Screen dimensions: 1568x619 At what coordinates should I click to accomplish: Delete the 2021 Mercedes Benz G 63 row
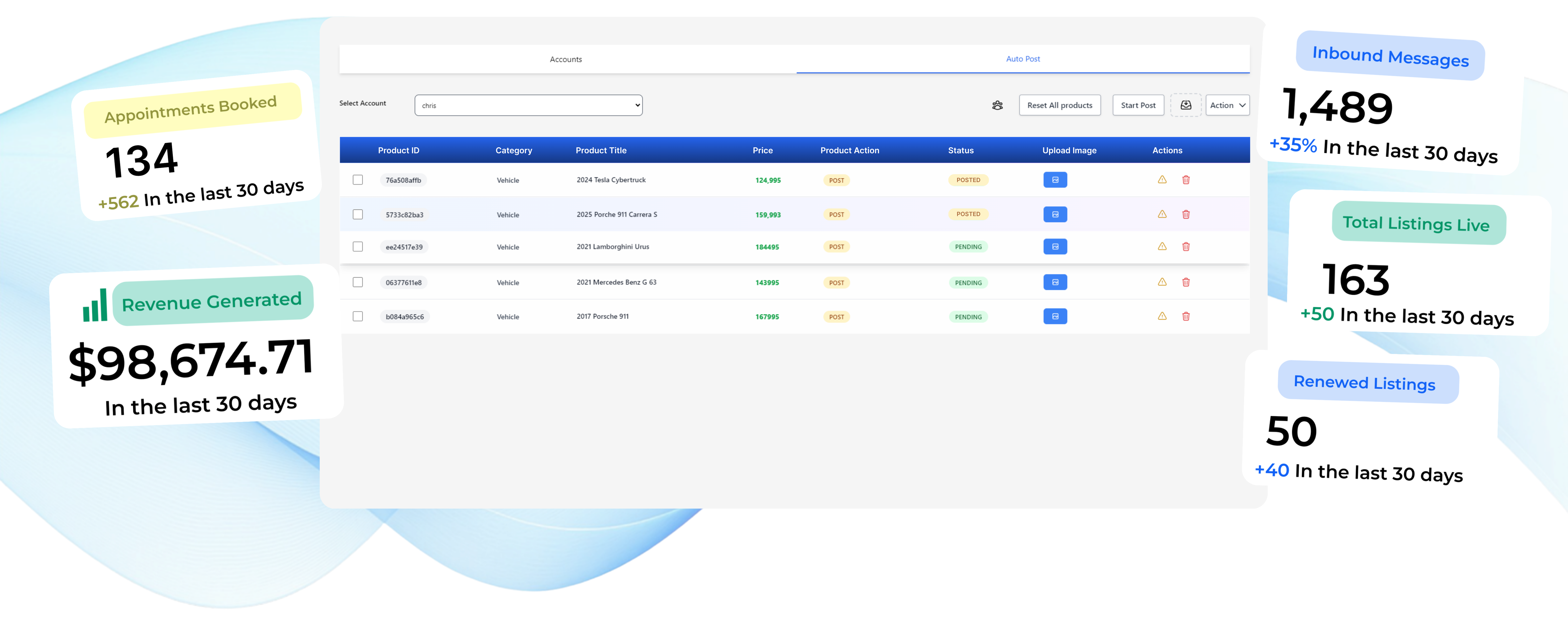pos(1185,283)
